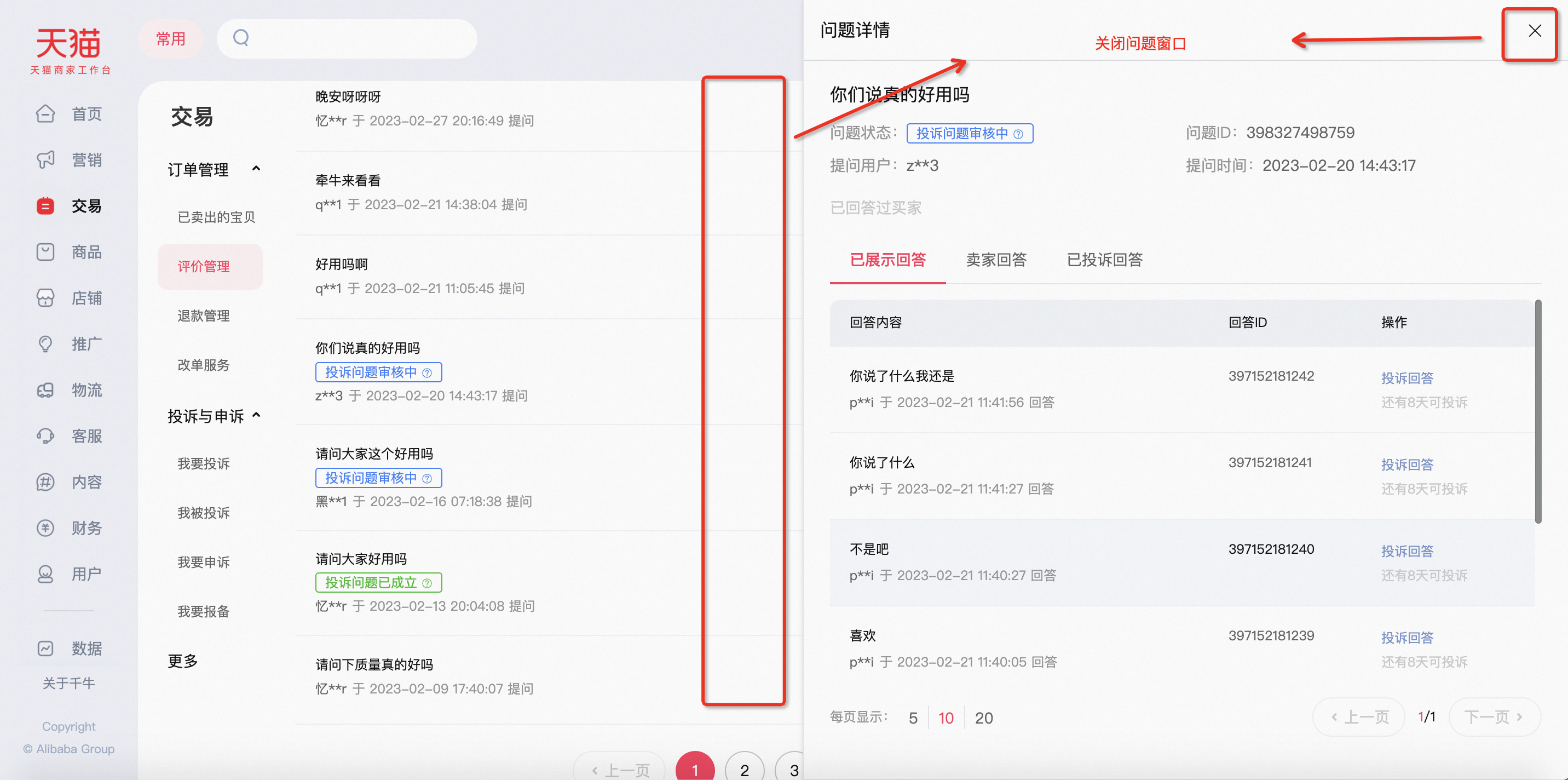Set 每页显示 to 20
This screenshot has width=1568, height=780.
pos(984,719)
